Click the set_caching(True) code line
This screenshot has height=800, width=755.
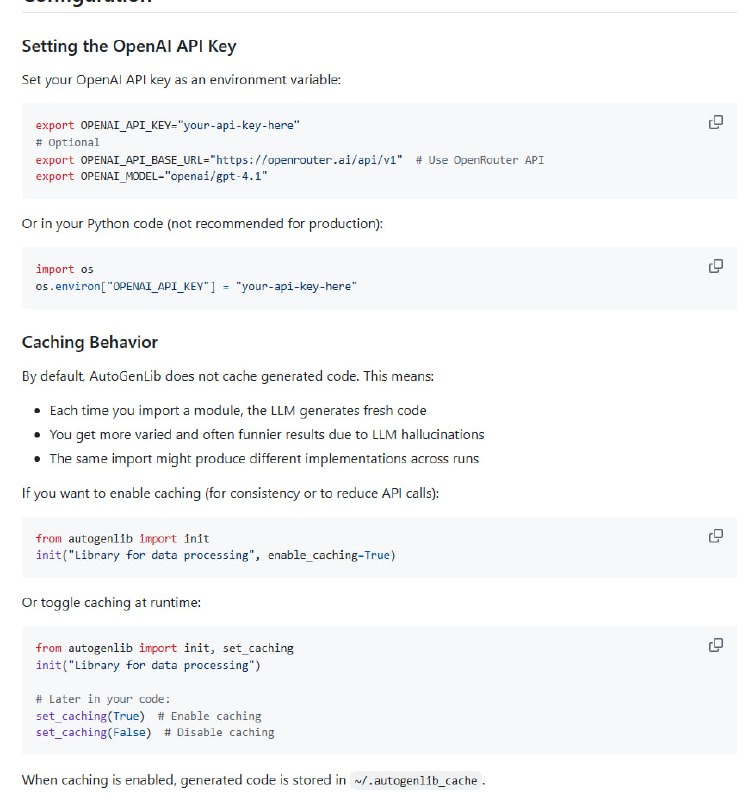[x=90, y=716]
